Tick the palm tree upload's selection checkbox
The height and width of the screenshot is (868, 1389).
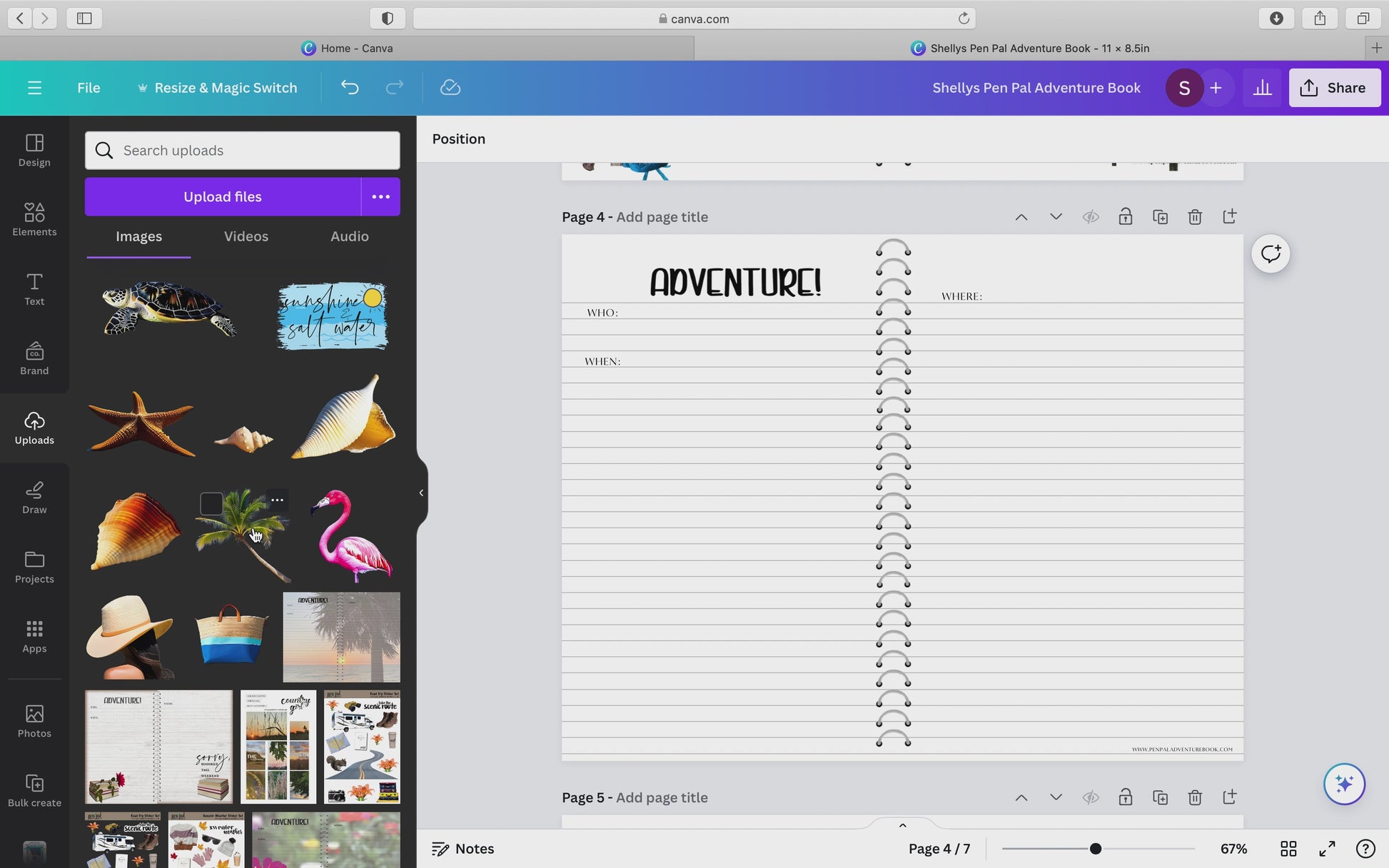[211, 504]
